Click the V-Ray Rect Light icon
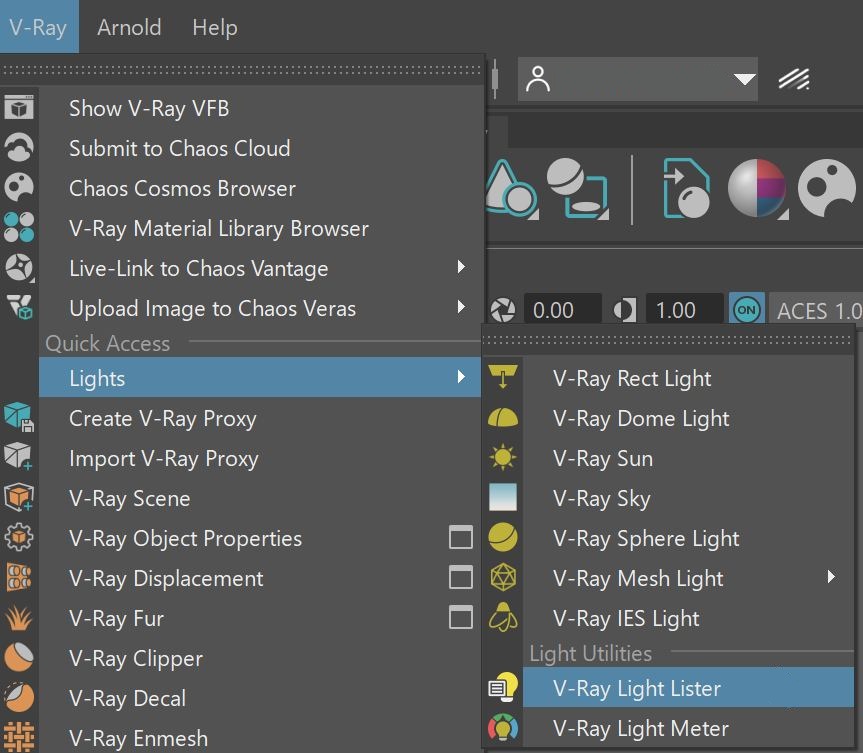The height and width of the screenshot is (753, 863). (502, 376)
